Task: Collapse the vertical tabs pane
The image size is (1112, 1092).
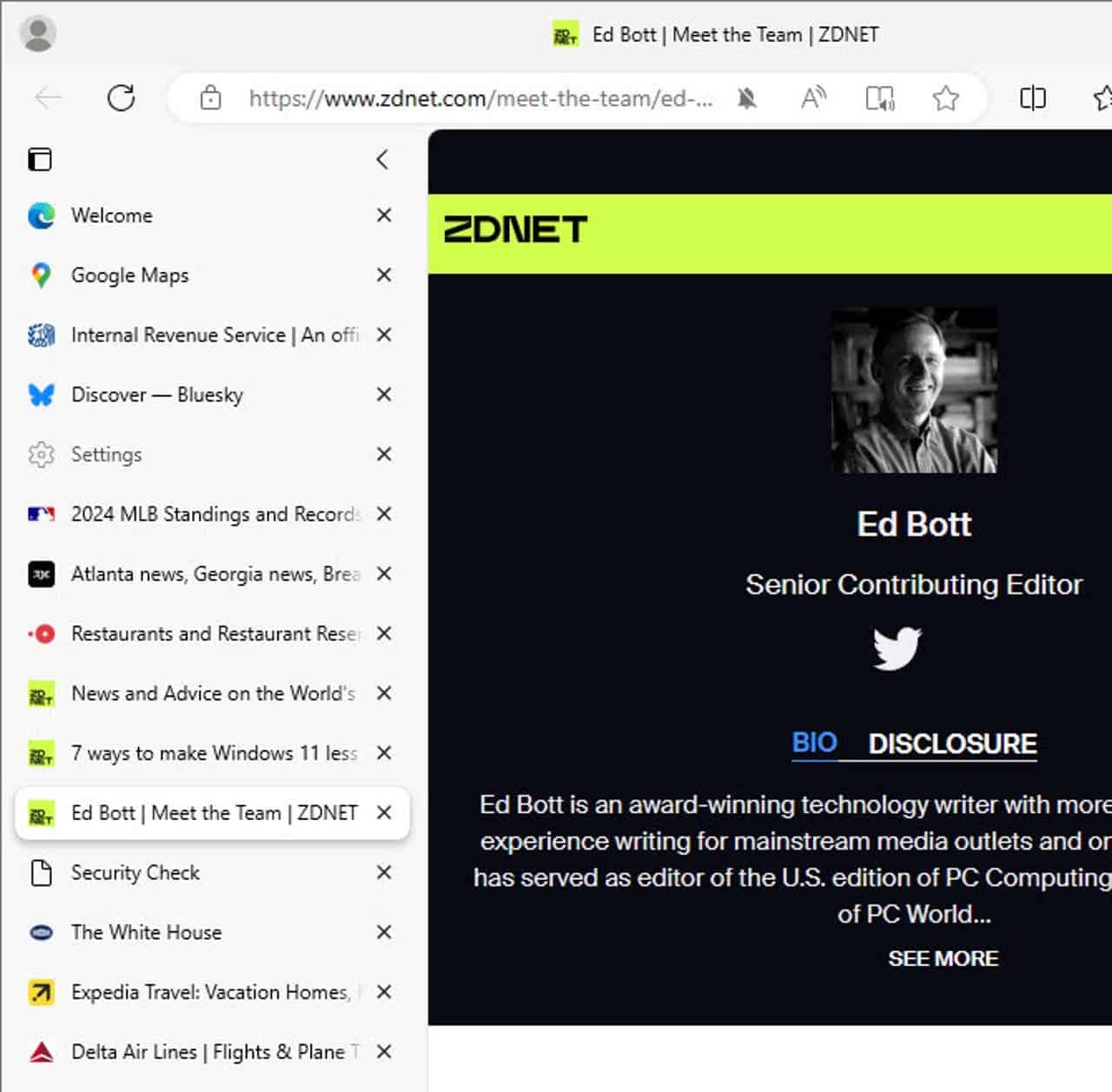Action: point(382,159)
